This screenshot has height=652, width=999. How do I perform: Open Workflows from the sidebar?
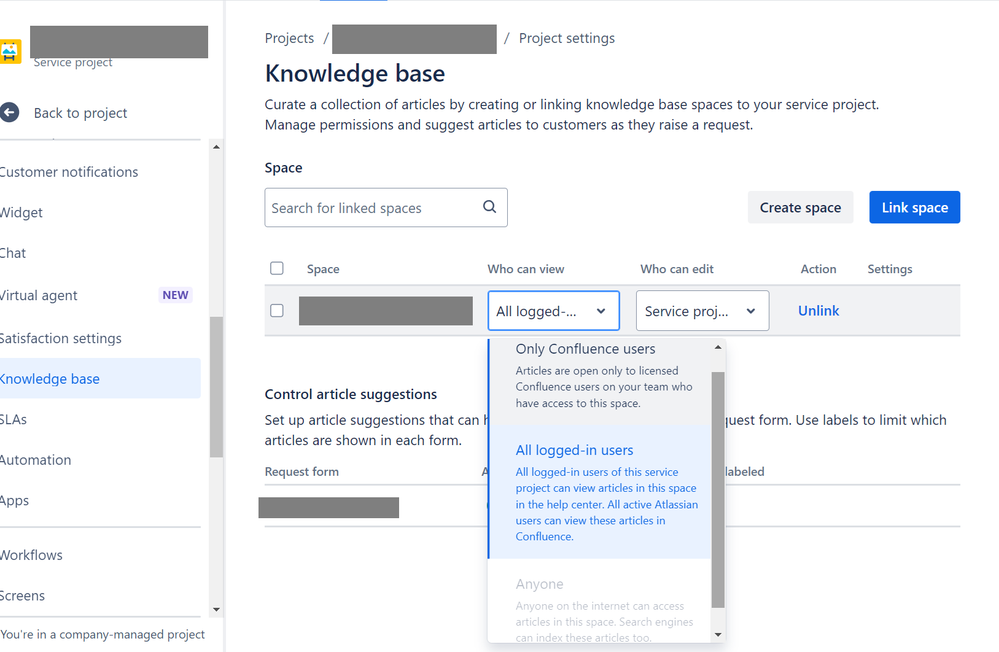pyautogui.click(x=31, y=554)
